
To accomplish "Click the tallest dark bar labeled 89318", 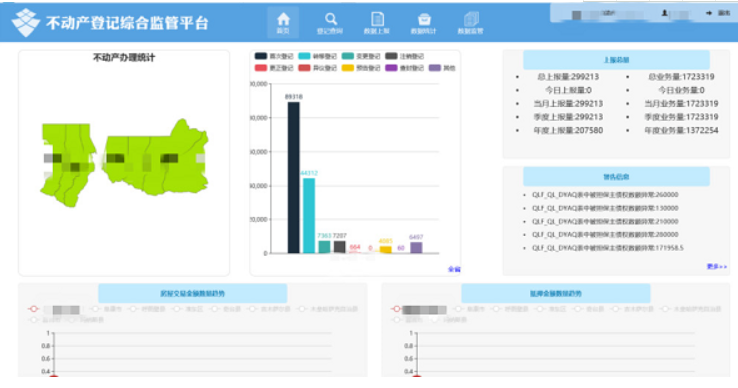I will [294, 178].
